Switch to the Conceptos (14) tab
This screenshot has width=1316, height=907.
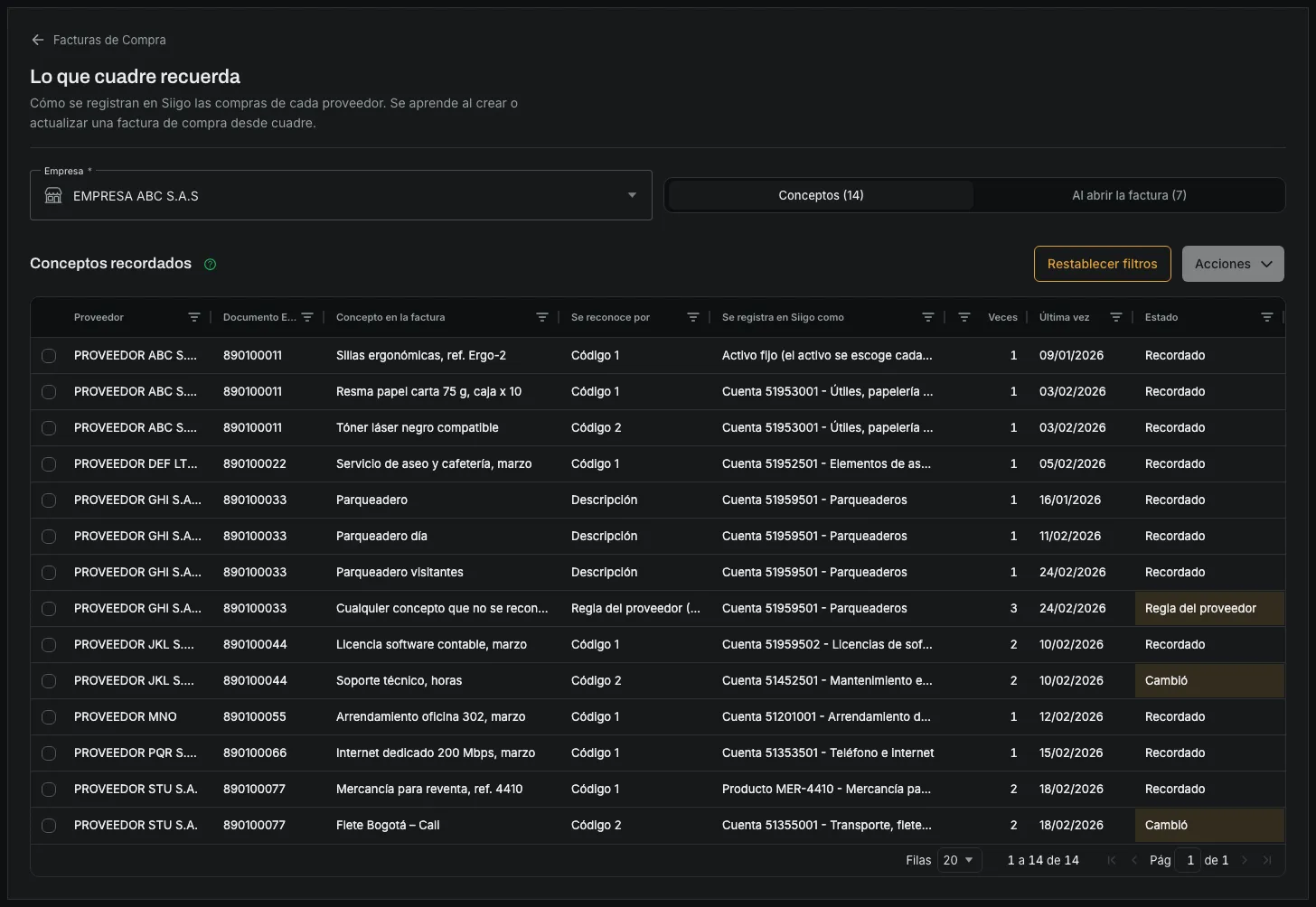[x=821, y=195]
